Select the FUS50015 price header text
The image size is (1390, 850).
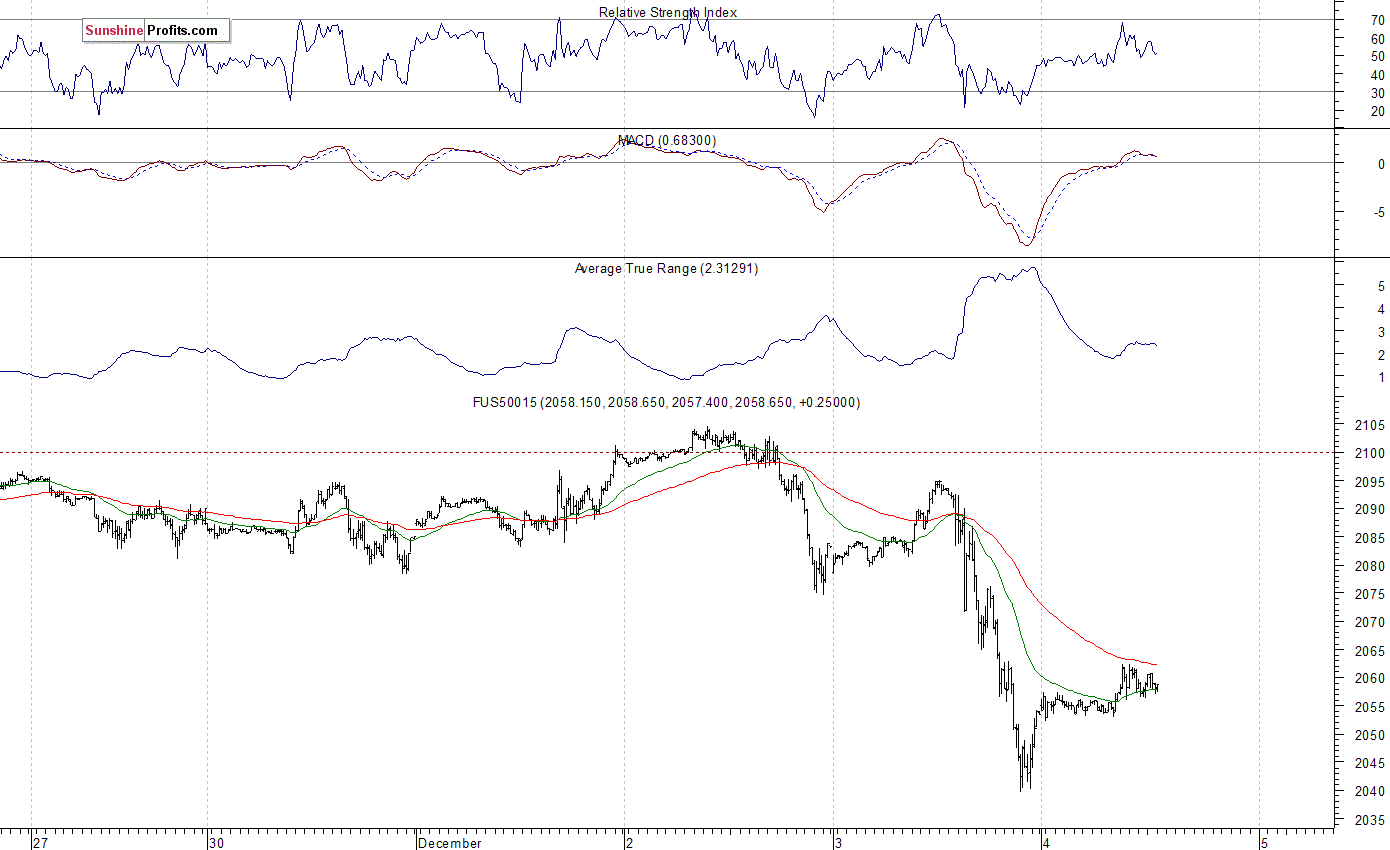pyautogui.click(x=666, y=402)
